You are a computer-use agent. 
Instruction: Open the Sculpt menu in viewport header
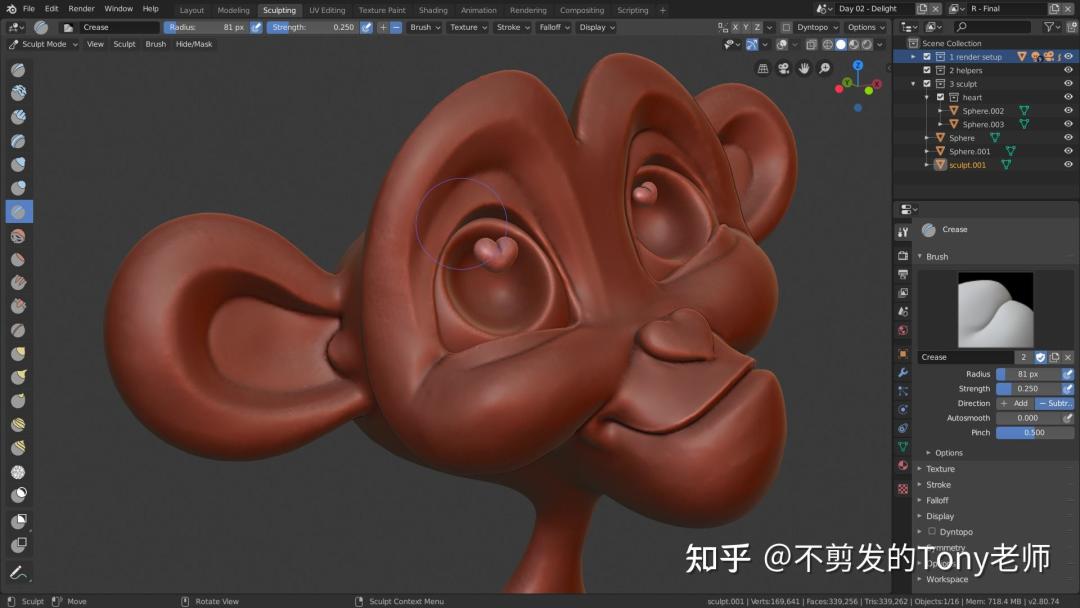click(124, 44)
